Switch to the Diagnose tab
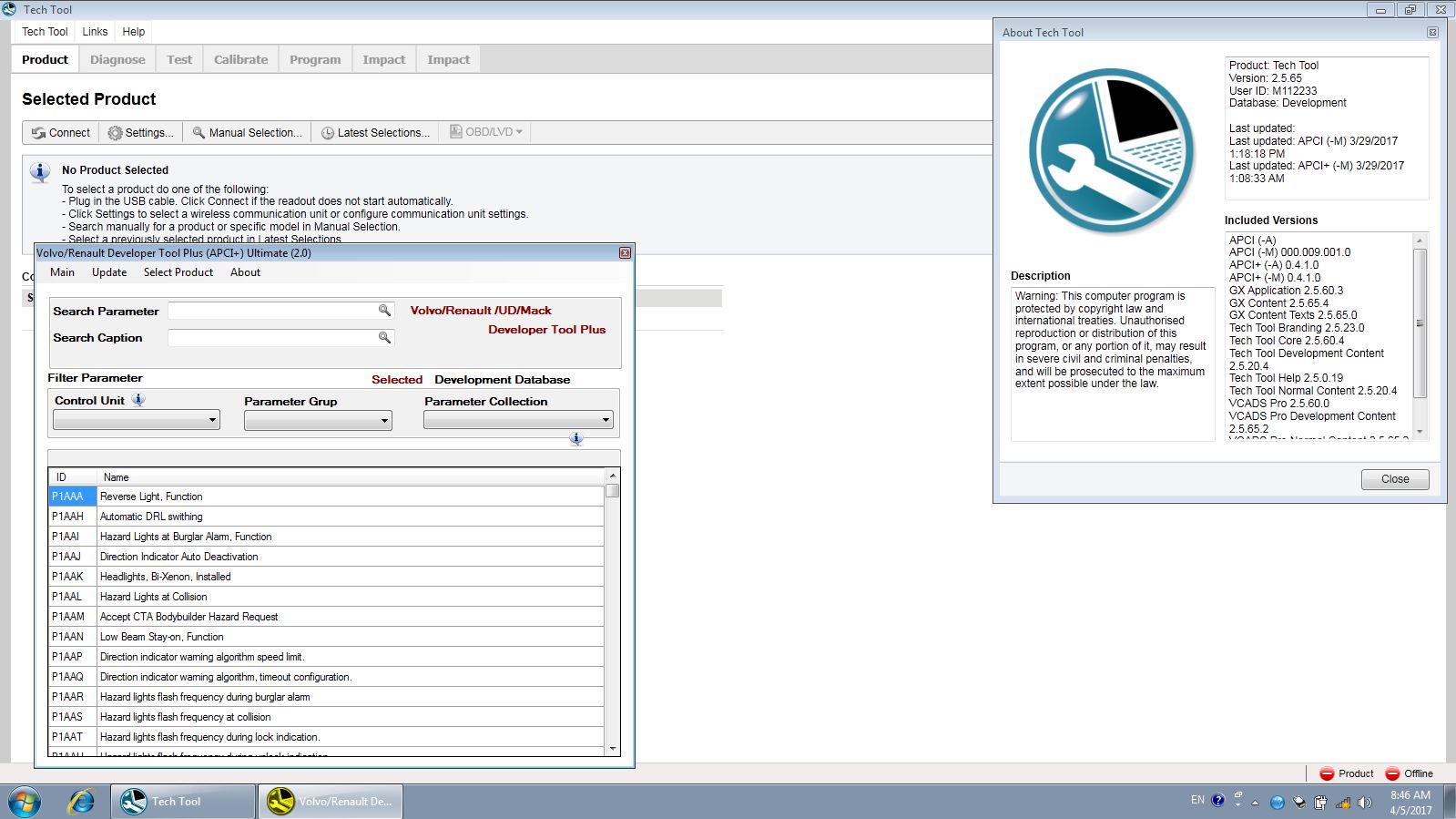Viewport: 1456px width, 819px height. [x=117, y=59]
